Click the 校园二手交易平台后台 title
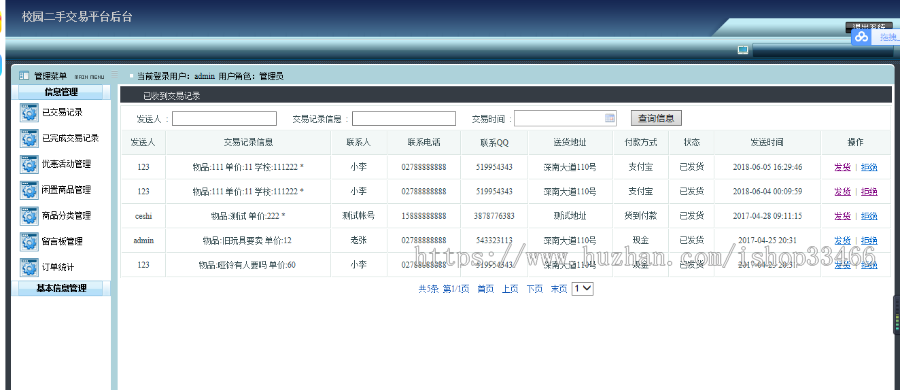Image resolution: width=900 pixels, height=390 pixels. (x=77, y=17)
